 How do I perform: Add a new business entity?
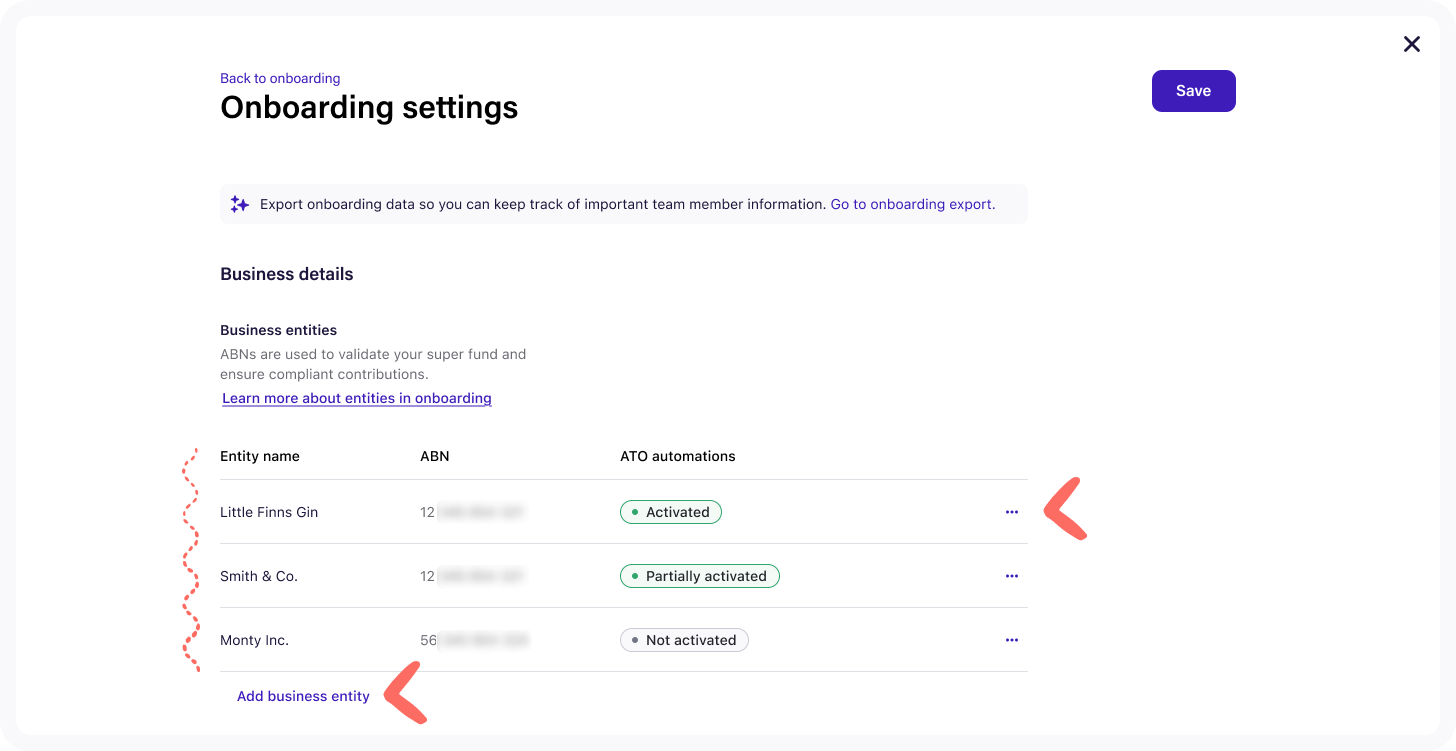(x=303, y=696)
